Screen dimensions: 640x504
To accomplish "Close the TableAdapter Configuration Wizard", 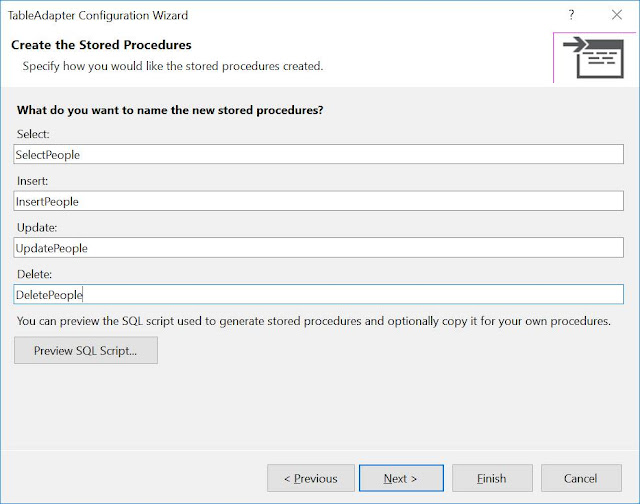I will [x=615, y=16].
